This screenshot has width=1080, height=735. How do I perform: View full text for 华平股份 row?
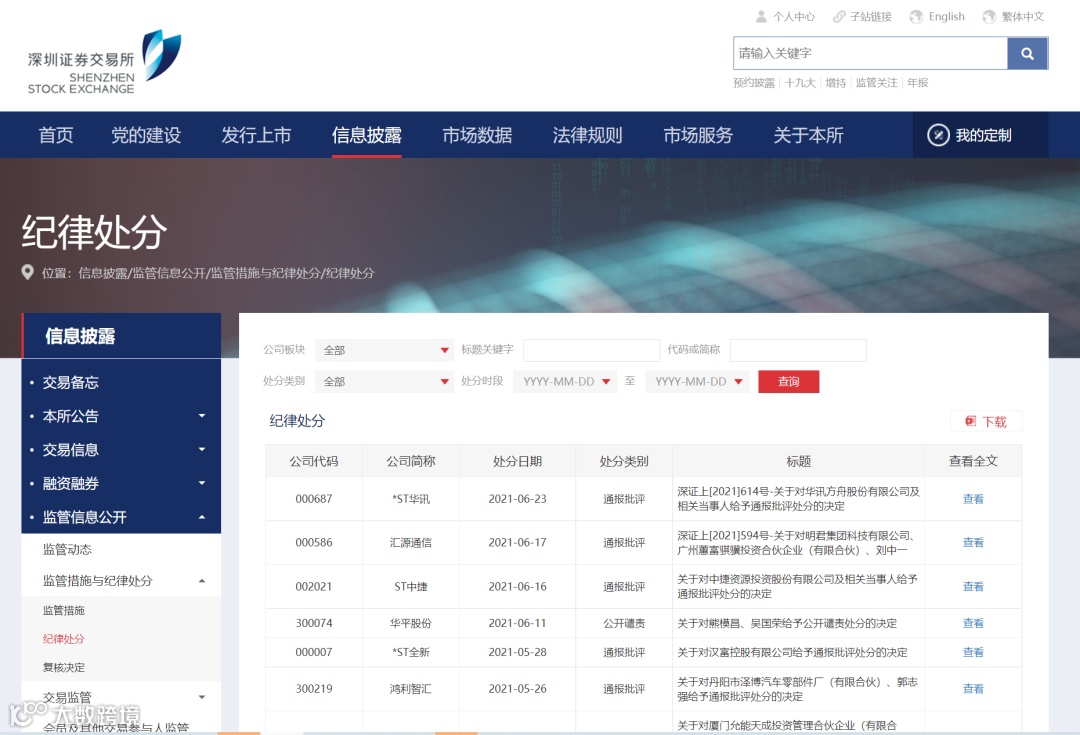[973, 623]
